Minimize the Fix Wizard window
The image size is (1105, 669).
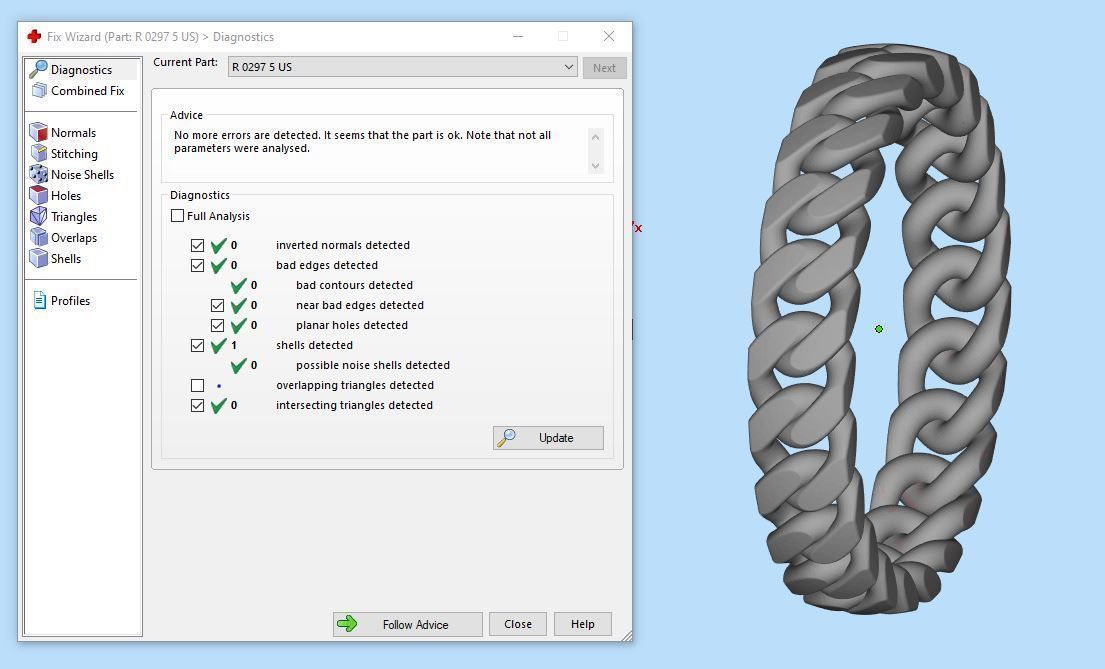[518, 36]
